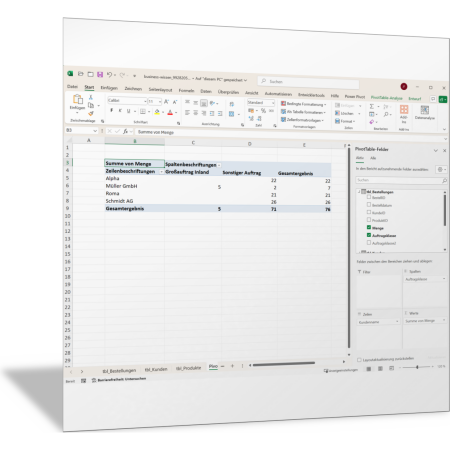Apply the yellow fill color bucket

click(x=157, y=112)
